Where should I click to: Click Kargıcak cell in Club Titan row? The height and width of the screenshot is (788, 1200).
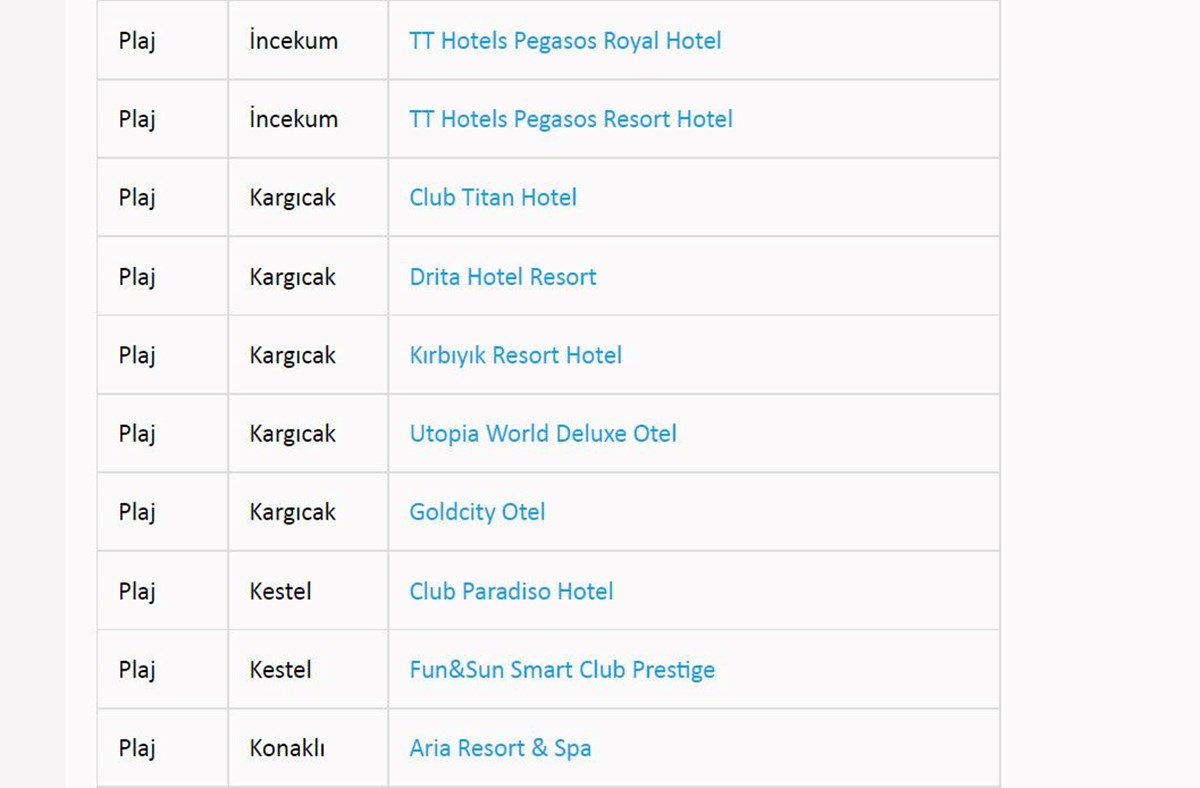click(x=308, y=198)
